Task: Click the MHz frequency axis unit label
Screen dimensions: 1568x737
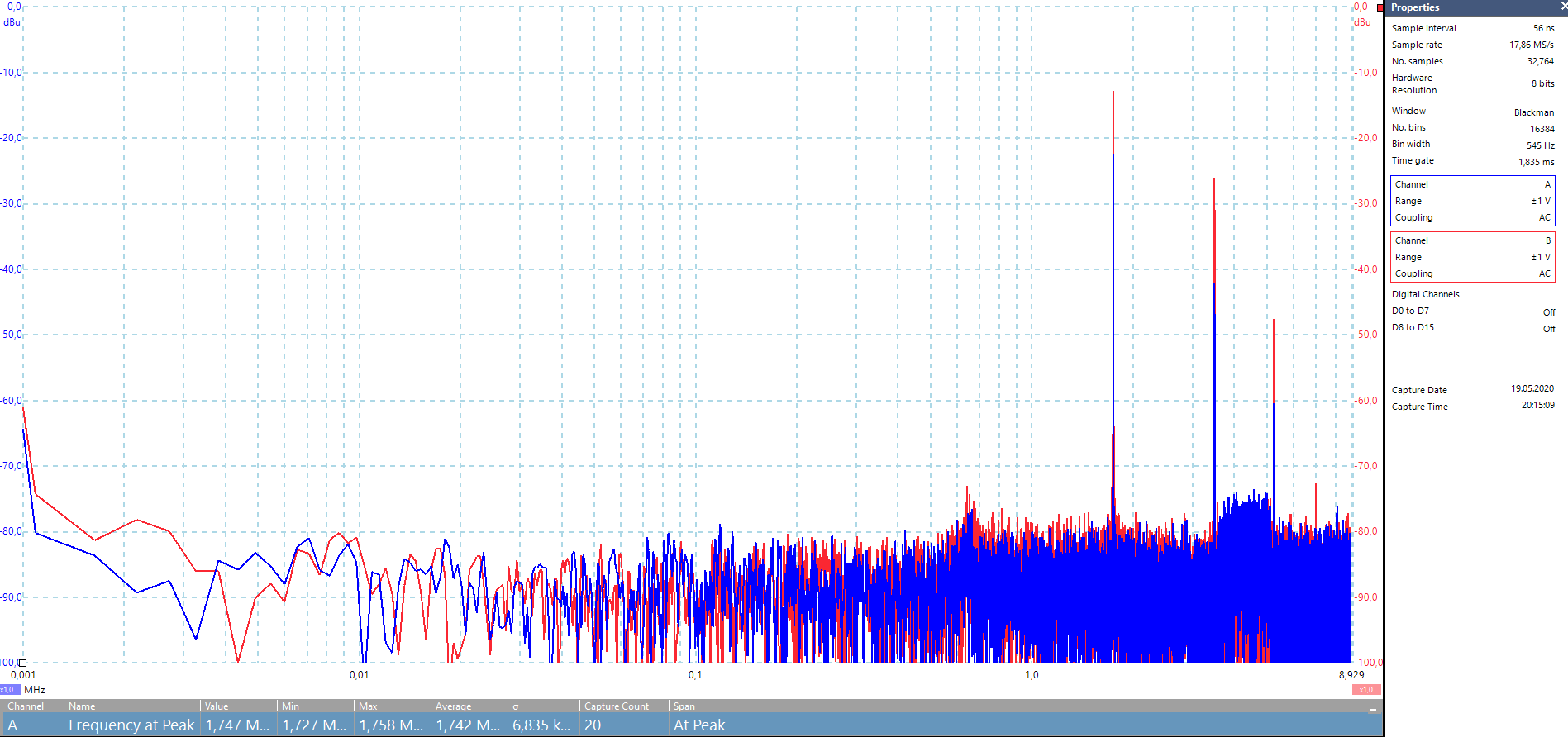Action: pos(35,690)
